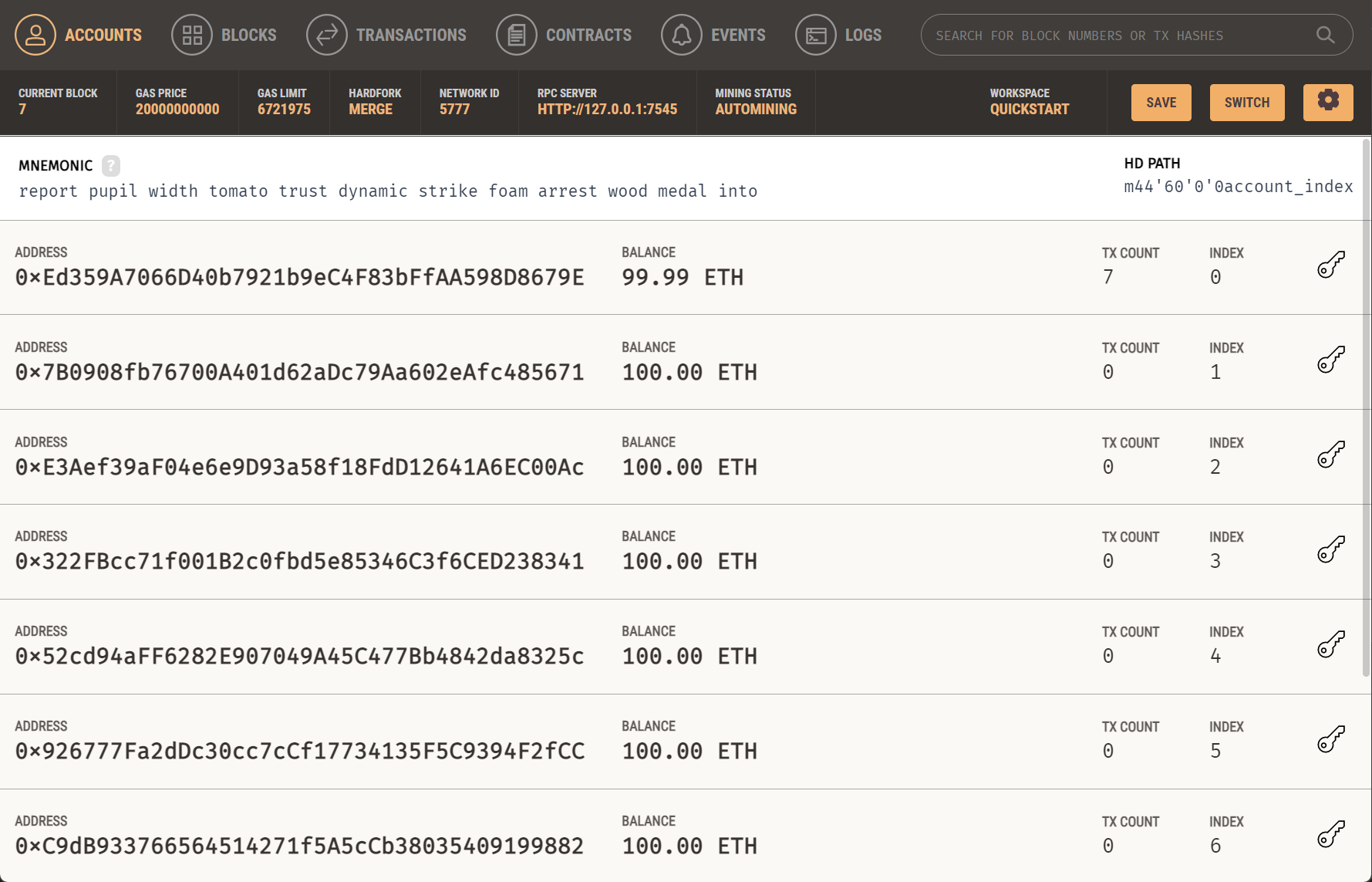Select address 0x7B0908fb76700A401d62aDc79Aa602eAfc485671

tap(300, 373)
